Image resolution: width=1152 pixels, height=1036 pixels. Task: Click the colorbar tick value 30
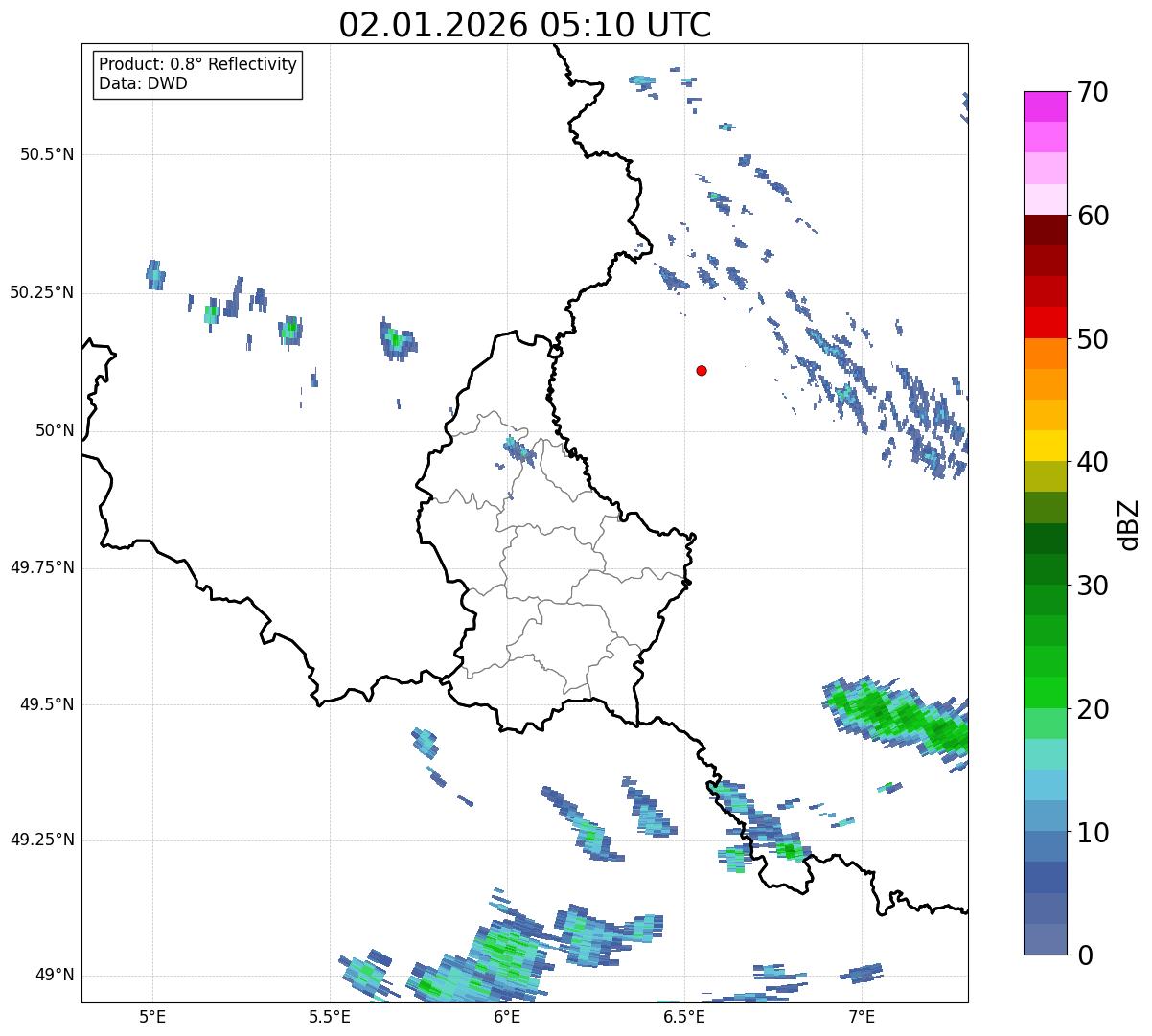(1093, 586)
